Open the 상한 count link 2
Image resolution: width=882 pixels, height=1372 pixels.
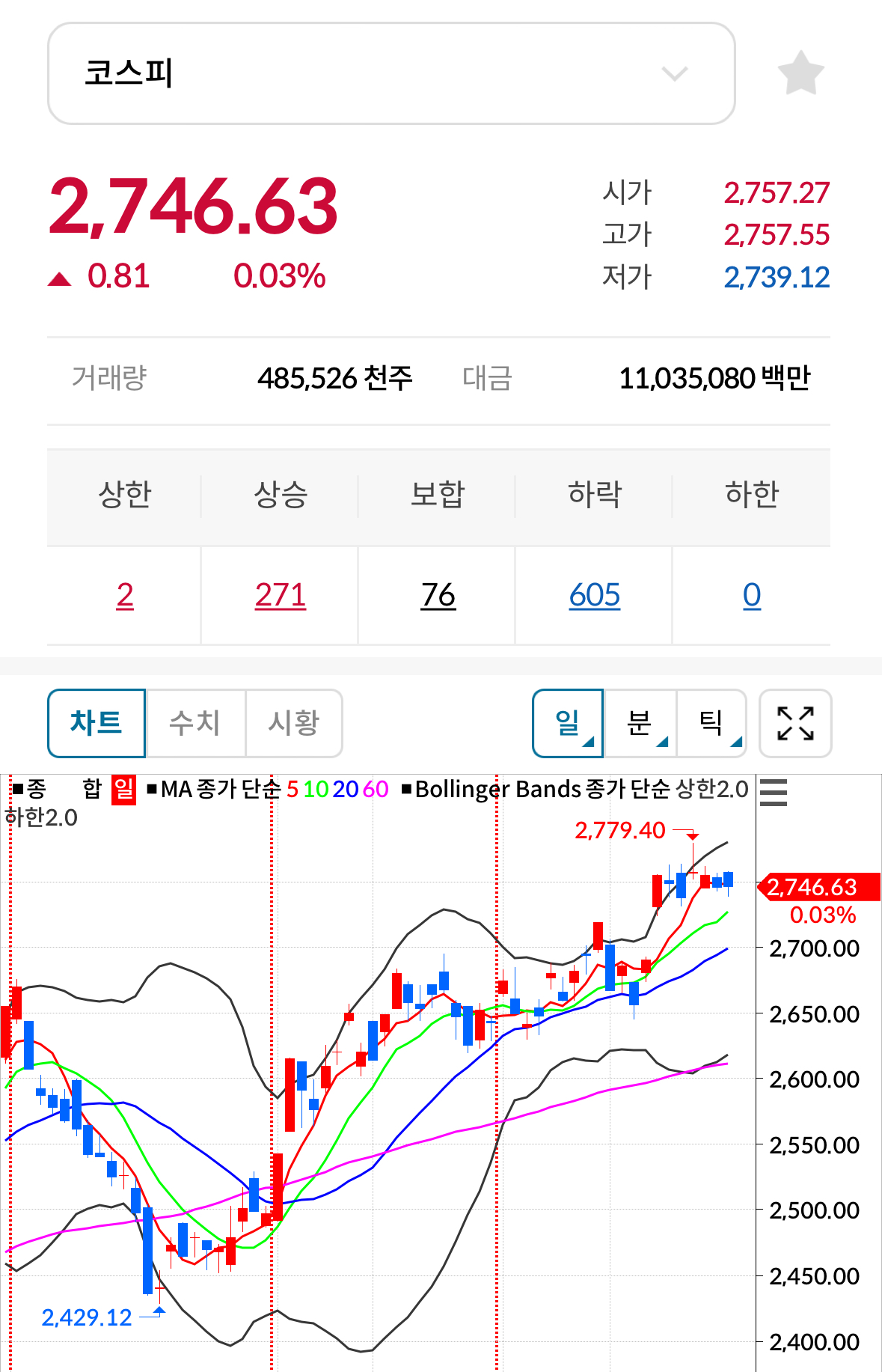(x=125, y=596)
